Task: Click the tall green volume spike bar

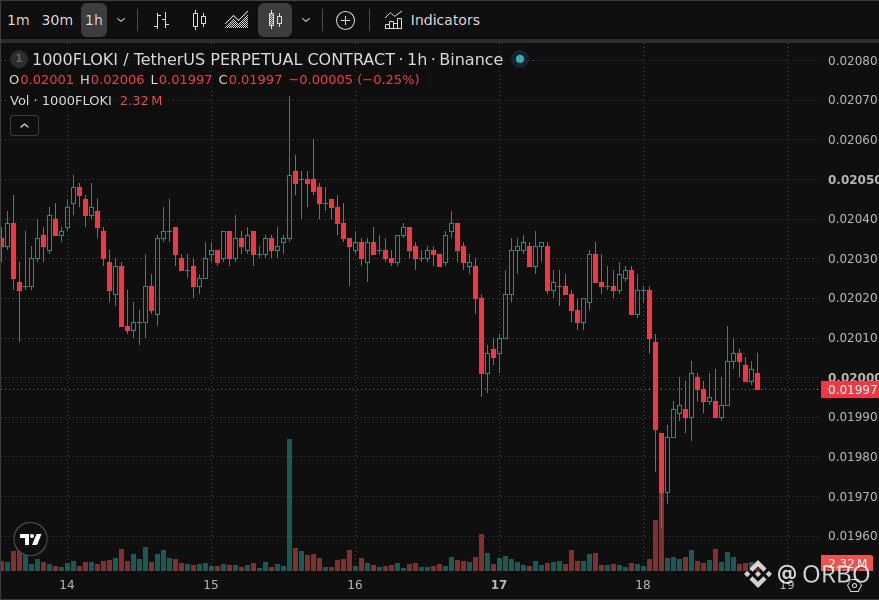Action: 289,505
